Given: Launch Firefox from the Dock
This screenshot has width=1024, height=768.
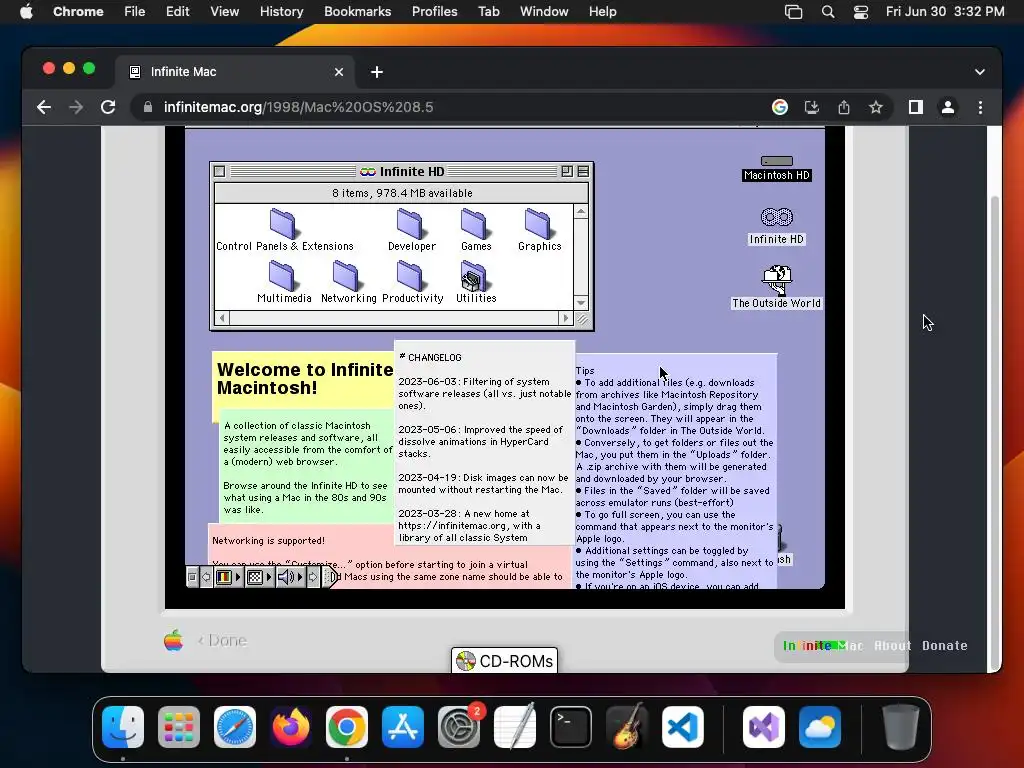Looking at the screenshot, I should [x=291, y=727].
